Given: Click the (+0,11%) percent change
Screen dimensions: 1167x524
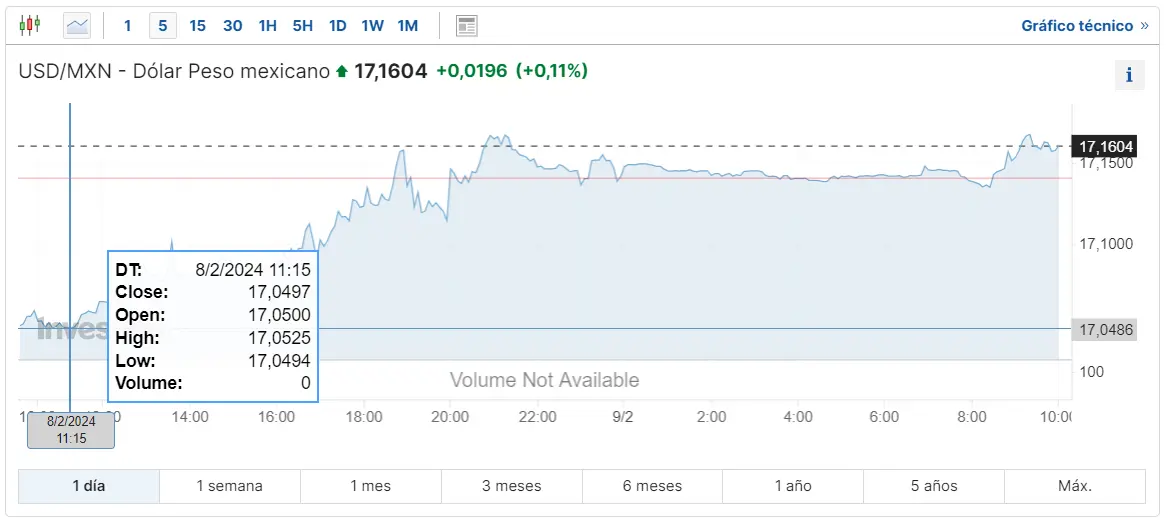Looking at the screenshot, I should click(x=551, y=71).
